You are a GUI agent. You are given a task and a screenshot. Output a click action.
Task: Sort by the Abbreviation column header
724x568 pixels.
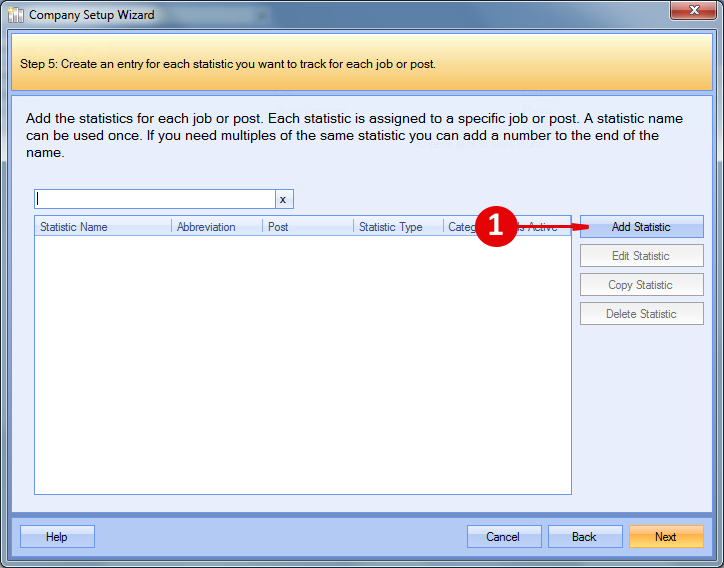coord(216,227)
